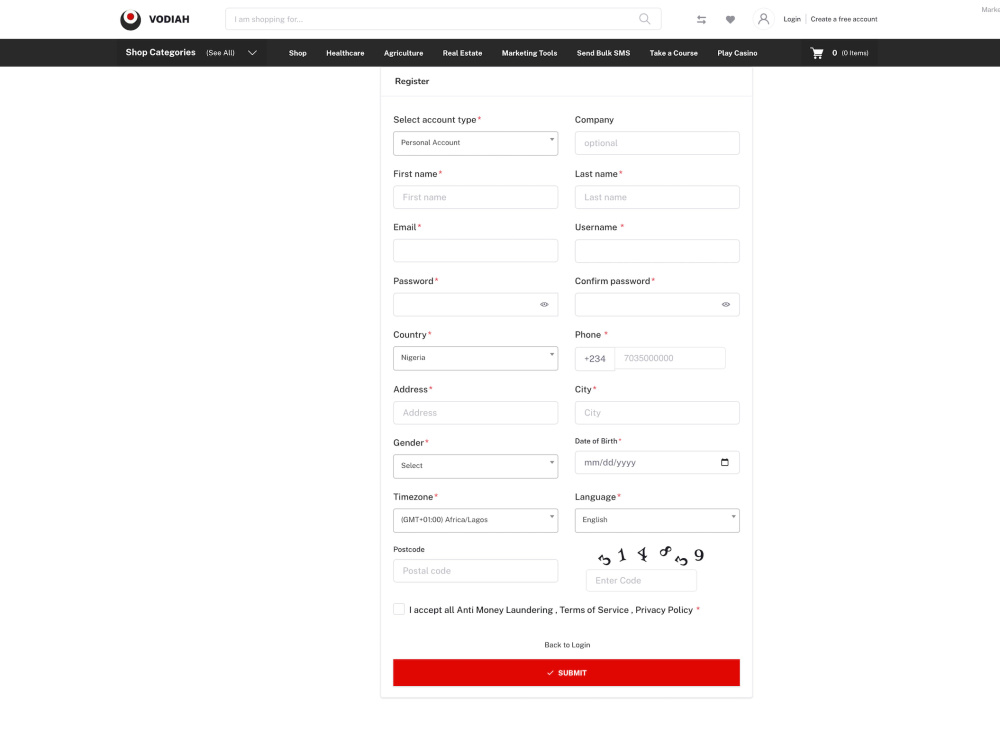The image size is (1000, 750).
Task: Show the Confirm password text
Action: click(726, 304)
